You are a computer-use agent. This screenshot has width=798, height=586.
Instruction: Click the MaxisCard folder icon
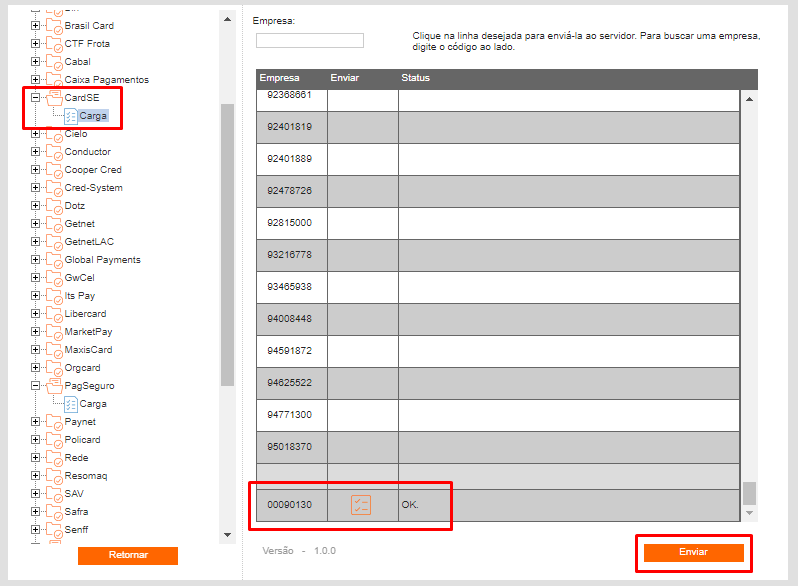pyautogui.click(x=54, y=350)
